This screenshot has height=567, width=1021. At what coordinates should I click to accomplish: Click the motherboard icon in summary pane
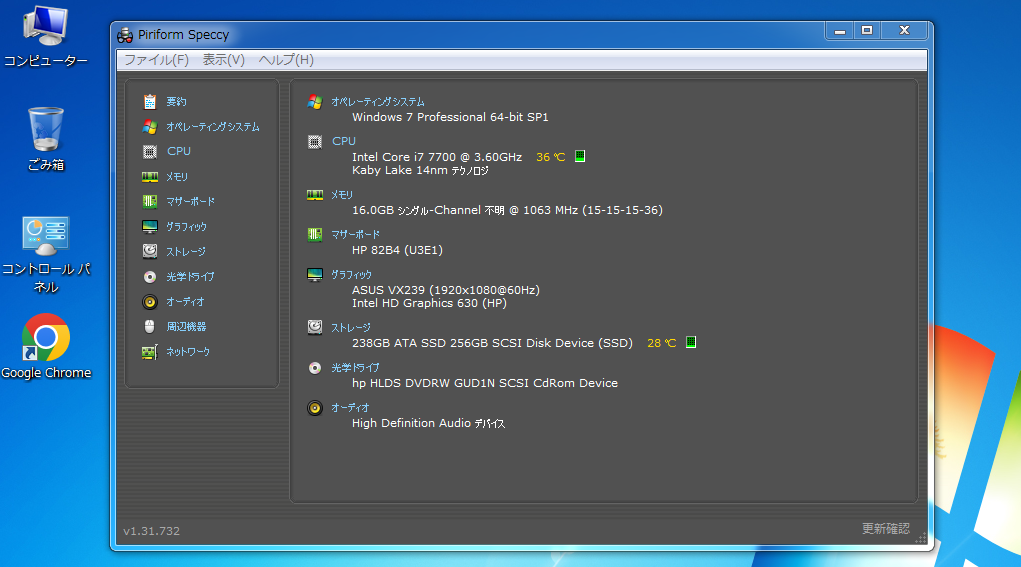pos(315,235)
